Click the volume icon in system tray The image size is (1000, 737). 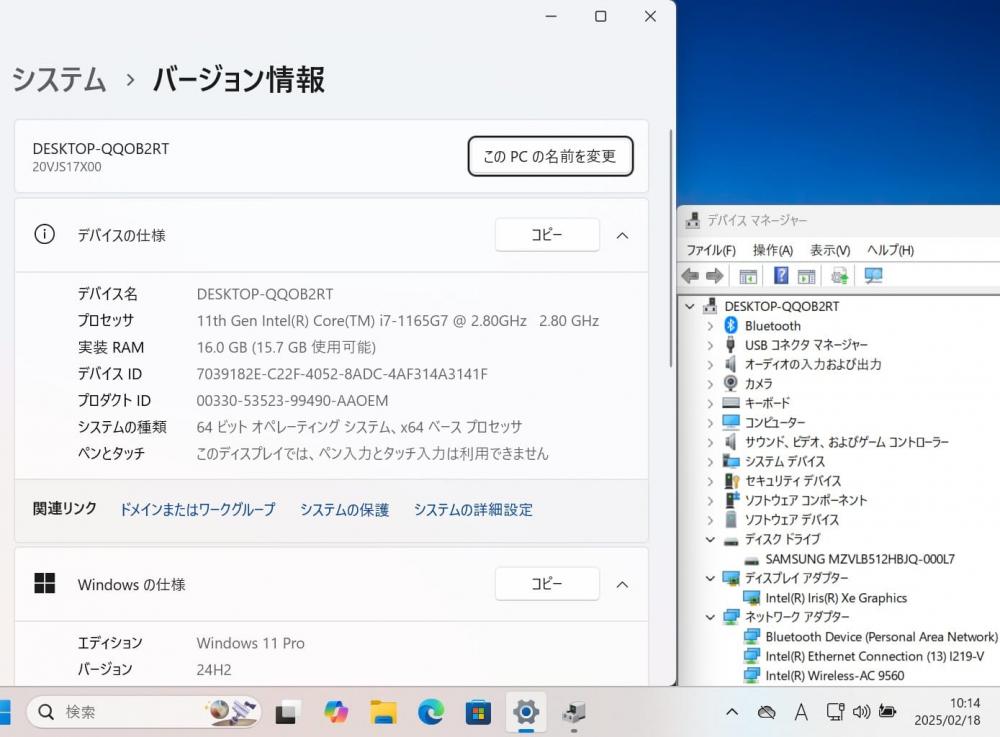(861, 711)
